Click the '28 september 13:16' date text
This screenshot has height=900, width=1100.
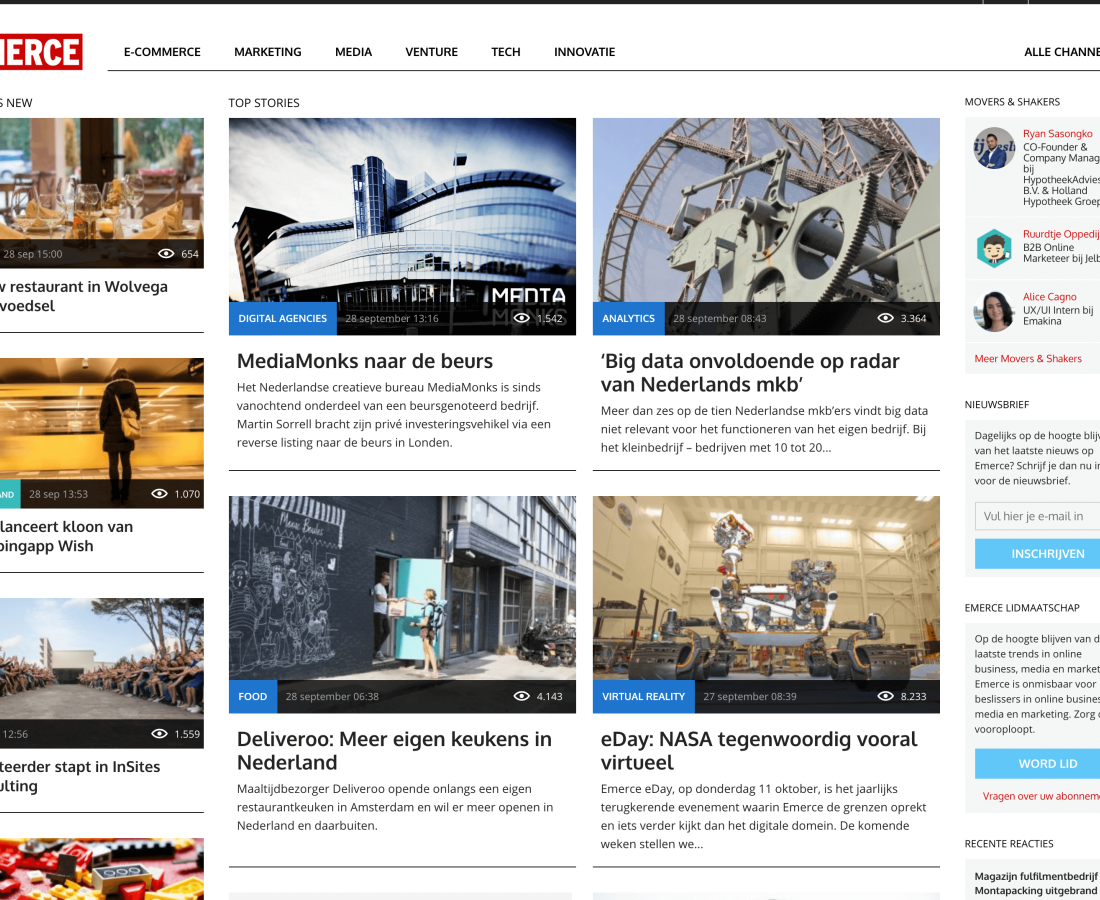tap(391, 318)
